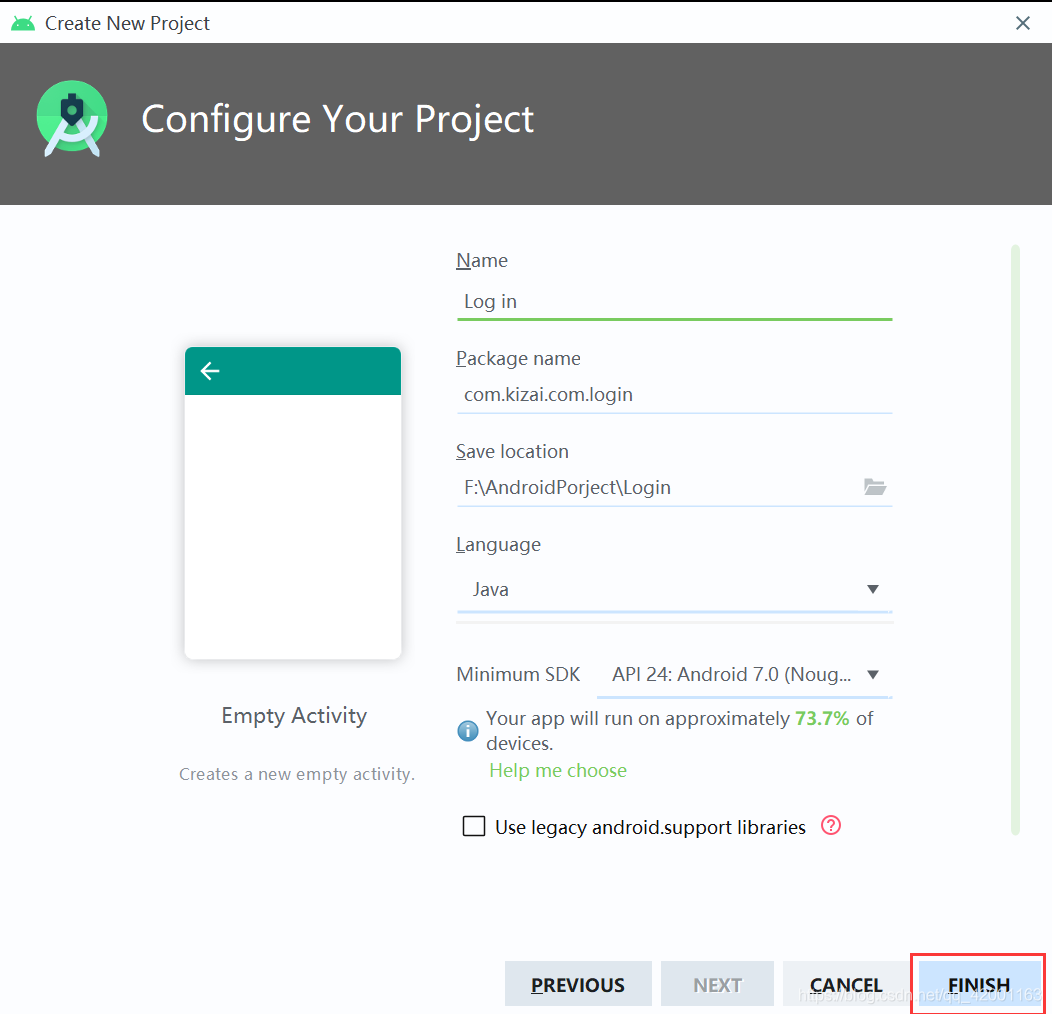1052x1014 pixels.
Task: Click the Save location label
Action: pos(512,451)
